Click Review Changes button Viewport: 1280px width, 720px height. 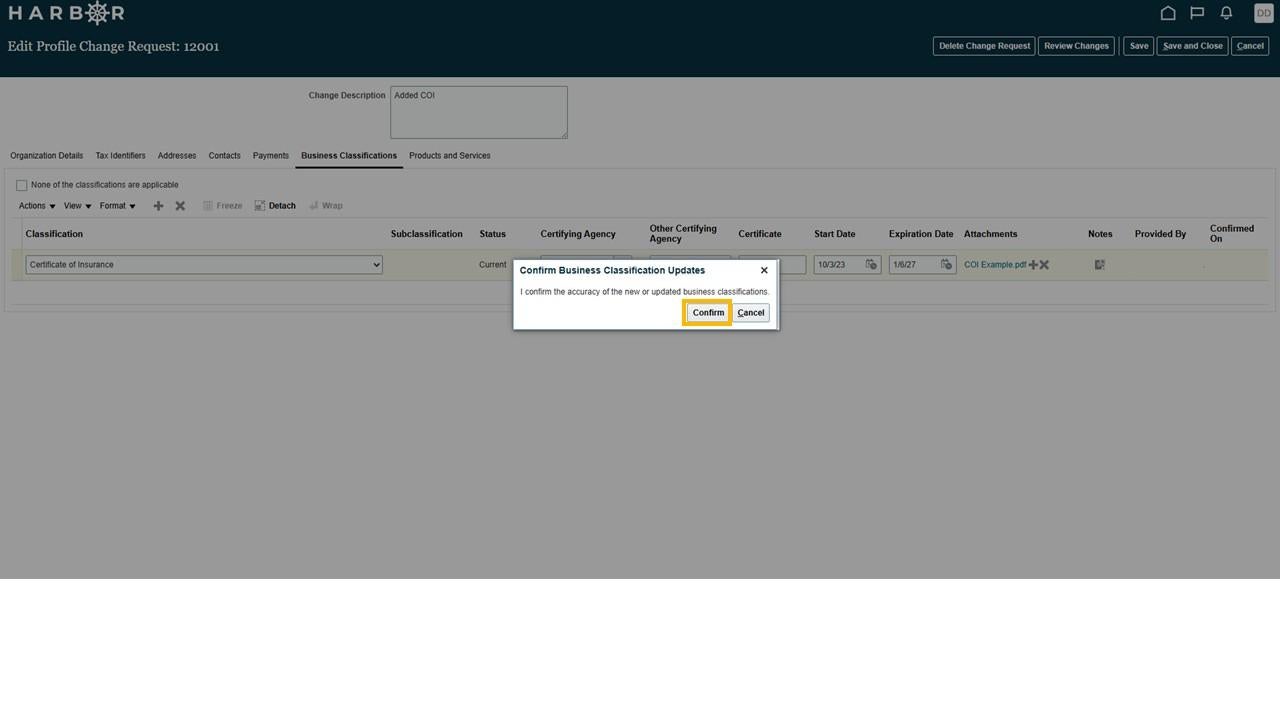[1076, 46]
